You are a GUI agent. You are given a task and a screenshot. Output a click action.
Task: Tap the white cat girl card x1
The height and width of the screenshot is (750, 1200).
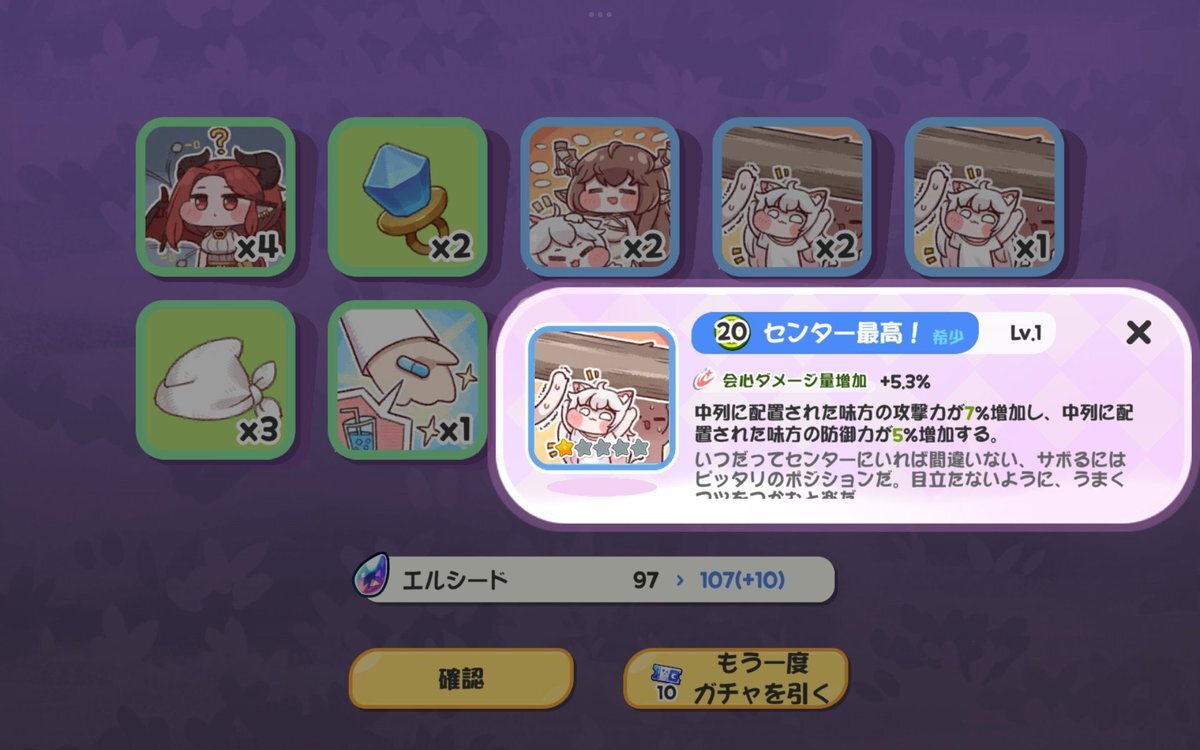984,197
